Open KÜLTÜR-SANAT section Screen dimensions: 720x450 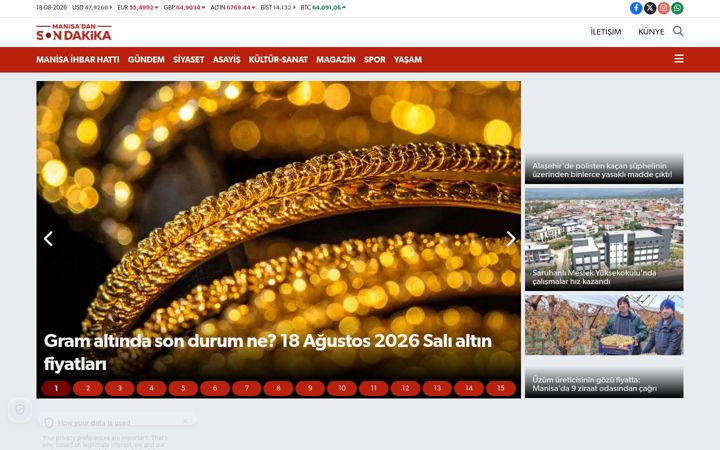[x=278, y=60]
